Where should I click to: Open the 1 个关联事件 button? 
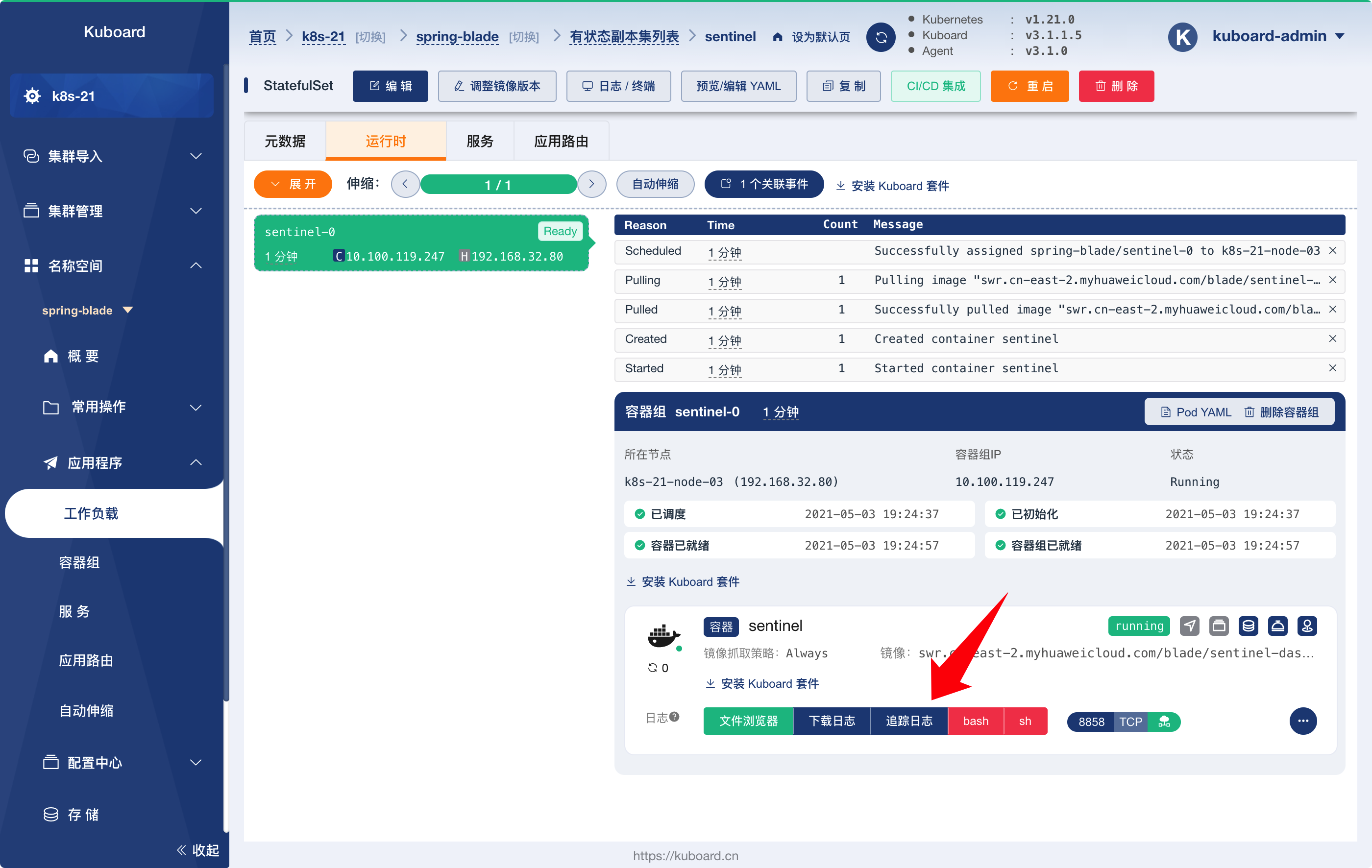764,184
